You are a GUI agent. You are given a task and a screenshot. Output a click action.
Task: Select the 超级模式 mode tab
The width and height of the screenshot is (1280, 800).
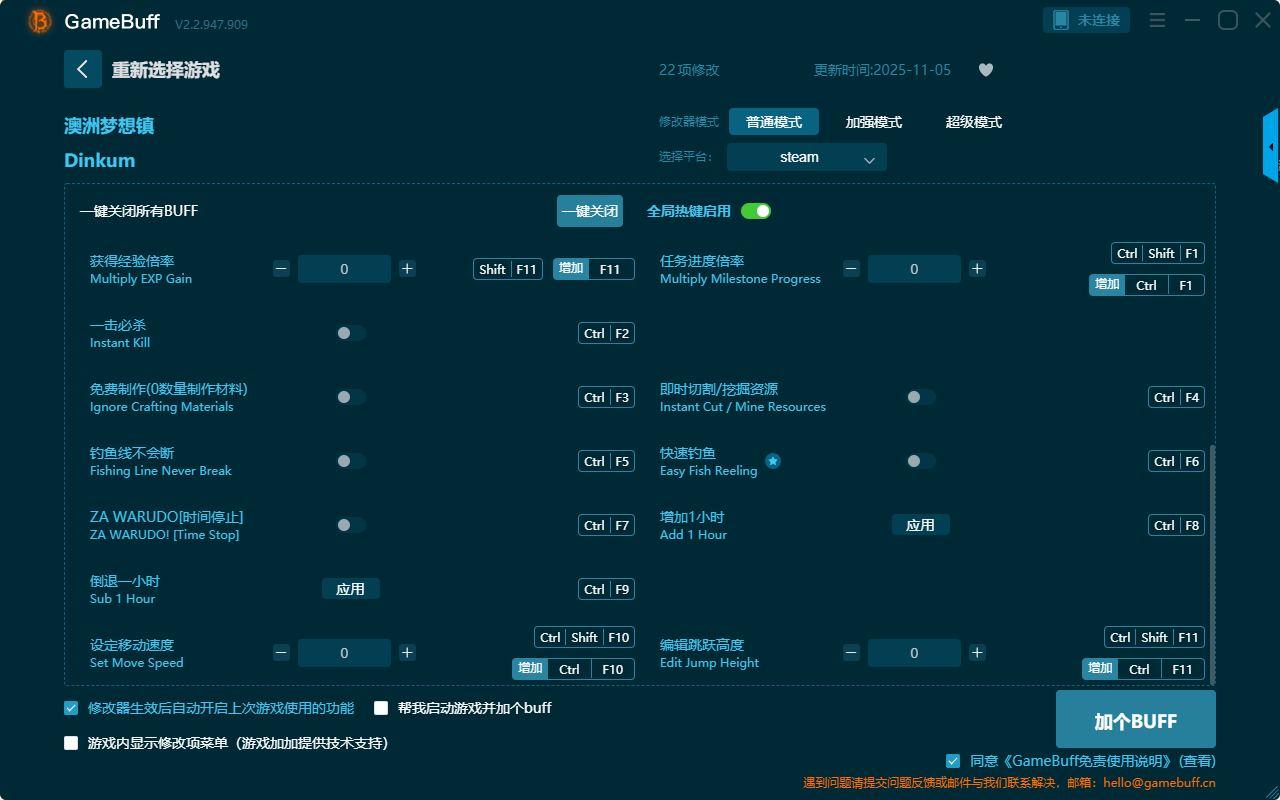pos(973,122)
